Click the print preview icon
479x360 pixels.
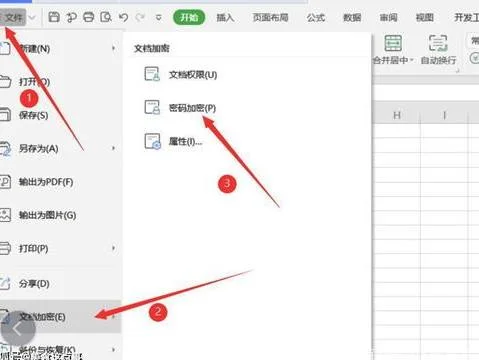point(106,17)
